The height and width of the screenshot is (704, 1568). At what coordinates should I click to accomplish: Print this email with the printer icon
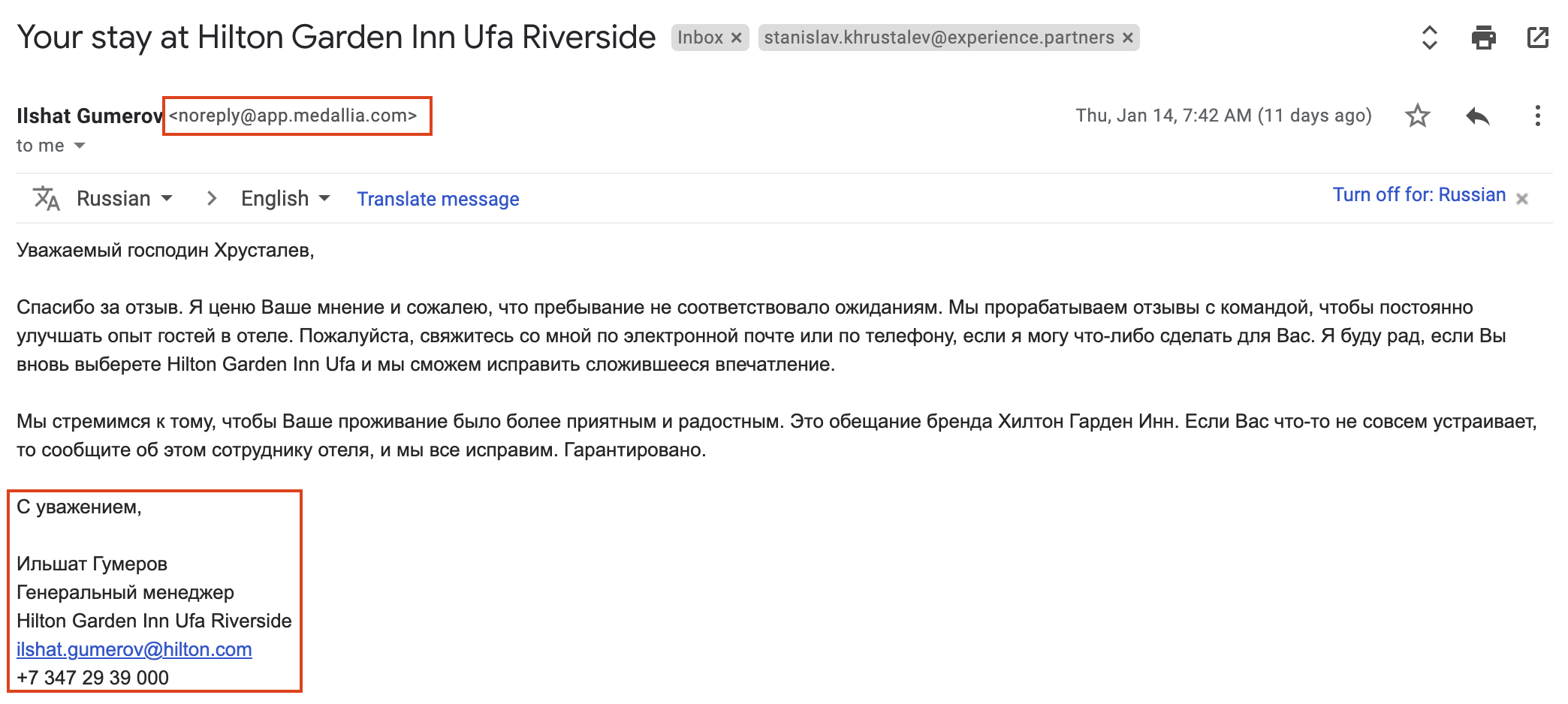click(x=1483, y=38)
